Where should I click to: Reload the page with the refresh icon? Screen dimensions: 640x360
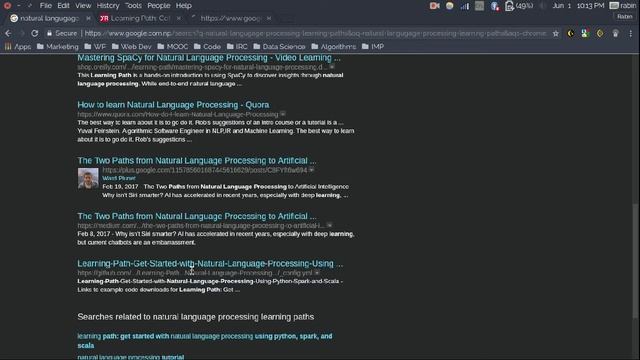pyautogui.click(x=35, y=33)
